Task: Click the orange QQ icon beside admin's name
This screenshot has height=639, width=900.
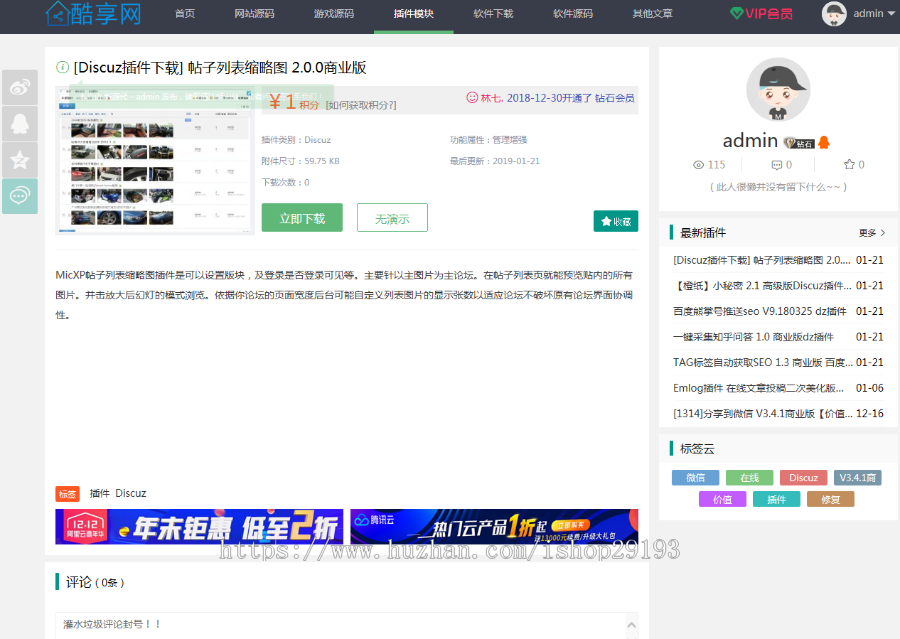Action: [x=824, y=142]
